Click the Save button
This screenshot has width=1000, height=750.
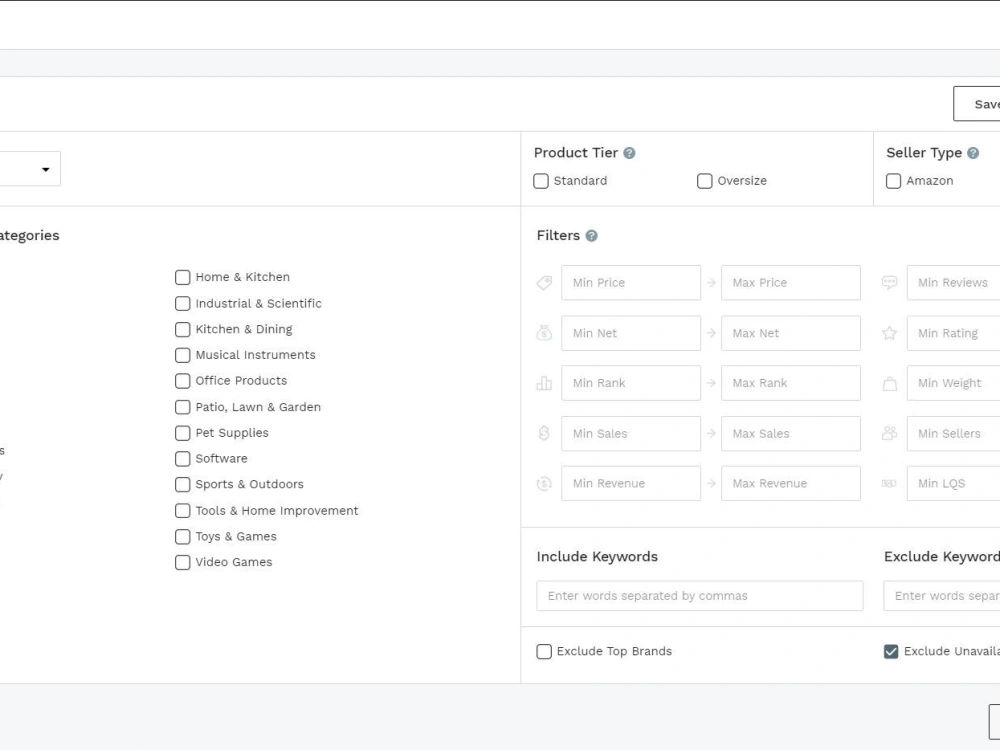click(977, 104)
